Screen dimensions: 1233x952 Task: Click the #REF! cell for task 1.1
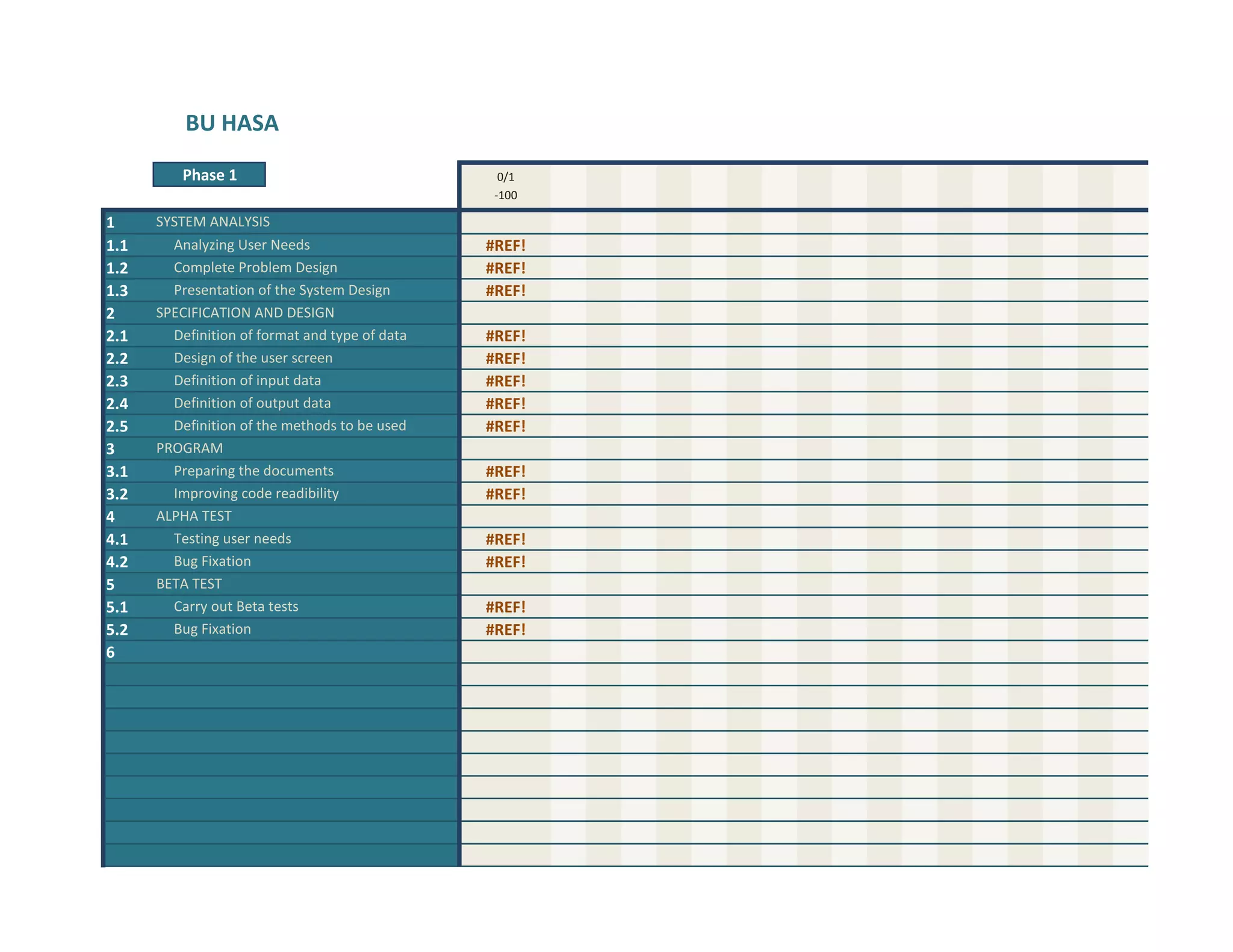(x=505, y=246)
